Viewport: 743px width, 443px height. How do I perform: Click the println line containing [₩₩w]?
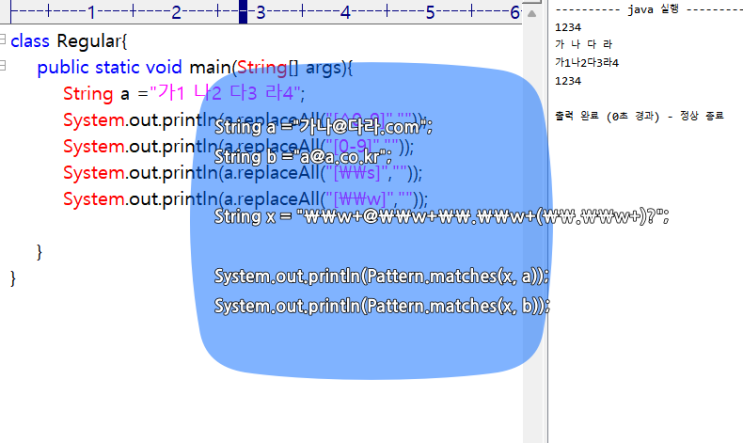pos(245,199)
